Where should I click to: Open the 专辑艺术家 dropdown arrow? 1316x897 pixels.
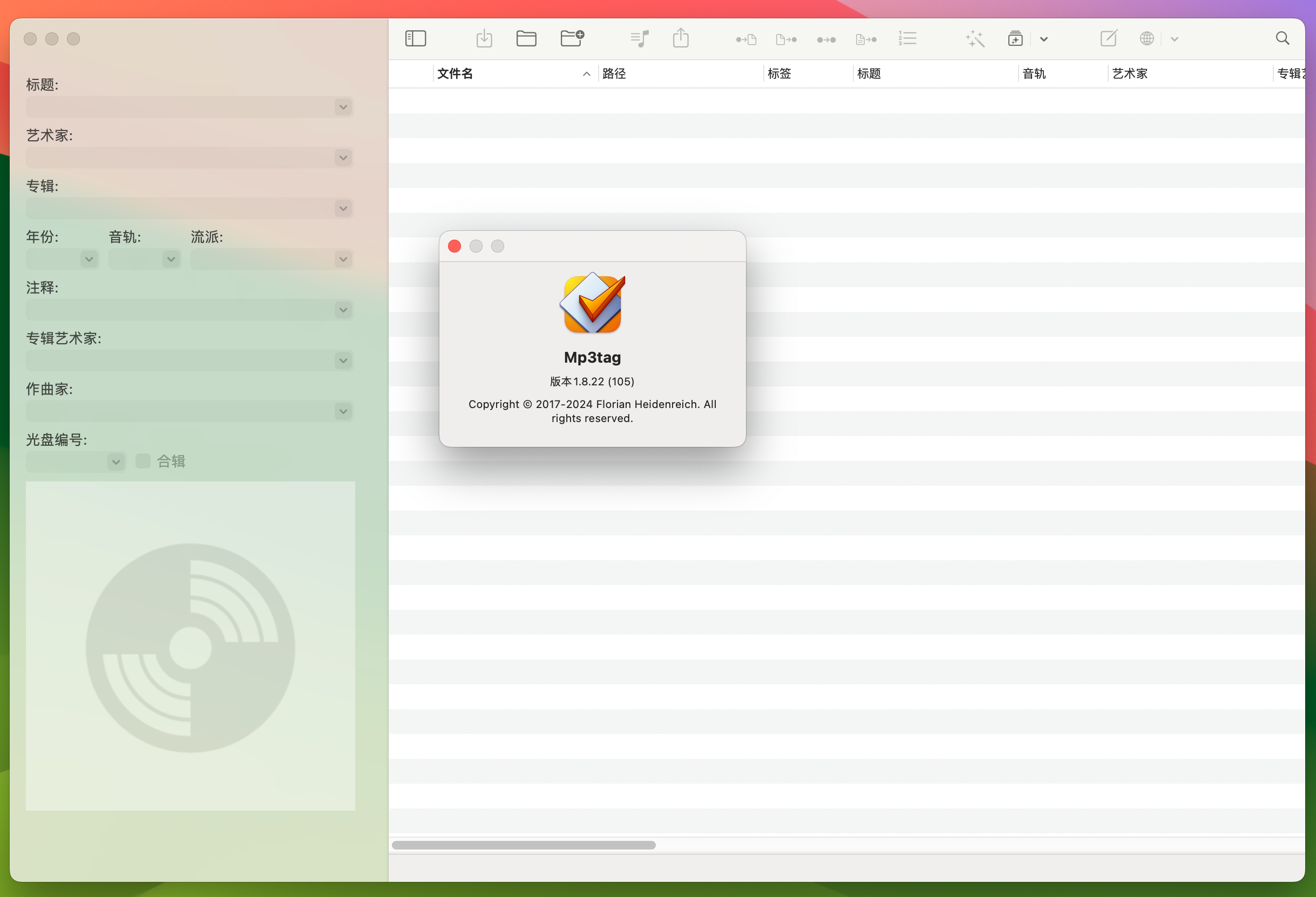click(343, 360)
